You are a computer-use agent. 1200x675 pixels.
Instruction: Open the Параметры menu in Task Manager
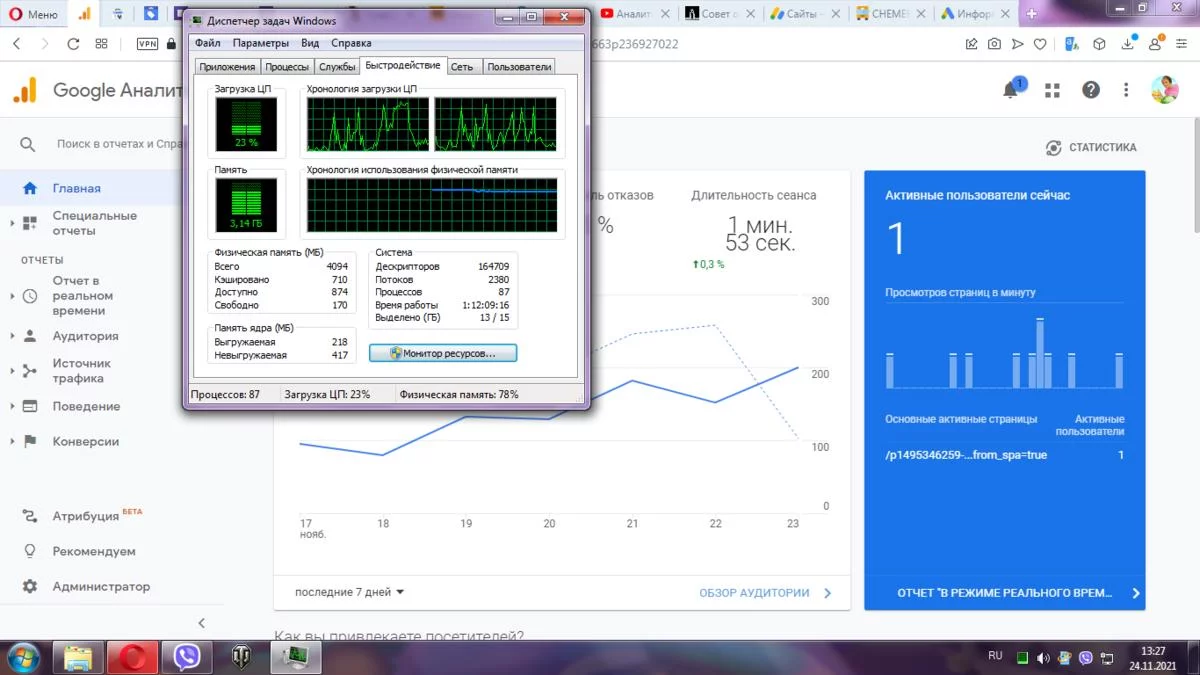point(260,43)
